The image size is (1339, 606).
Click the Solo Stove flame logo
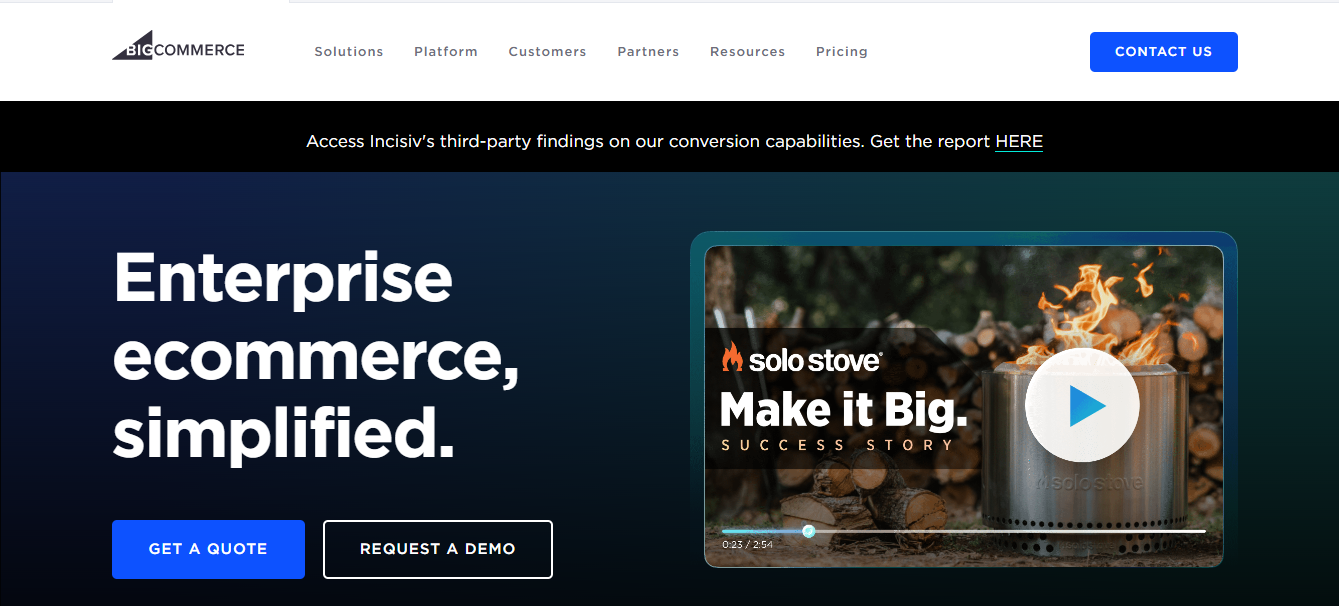click(x=732, y=358)
